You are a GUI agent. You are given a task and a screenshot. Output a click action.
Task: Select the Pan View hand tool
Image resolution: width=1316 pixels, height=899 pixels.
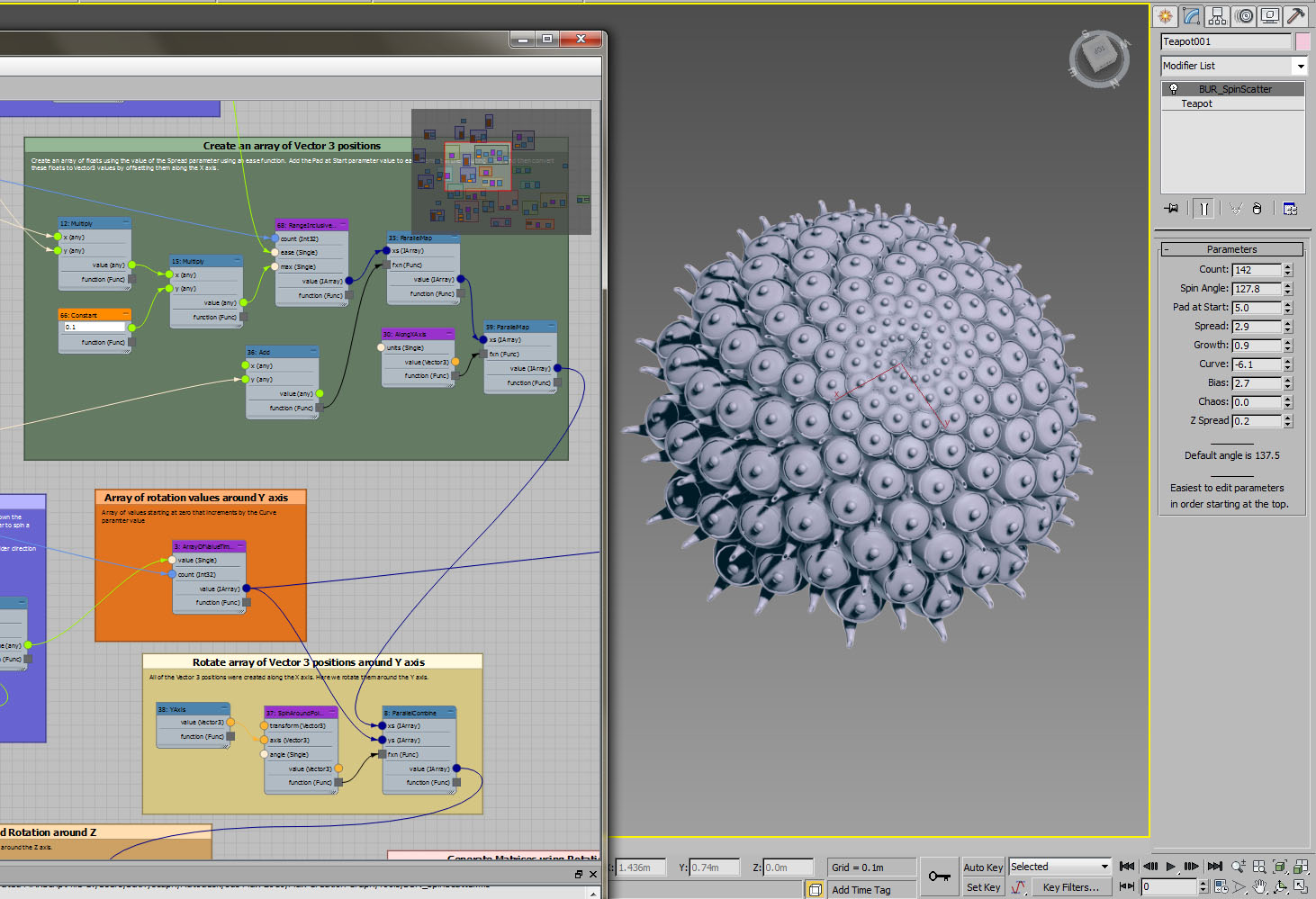(1259, 887)
